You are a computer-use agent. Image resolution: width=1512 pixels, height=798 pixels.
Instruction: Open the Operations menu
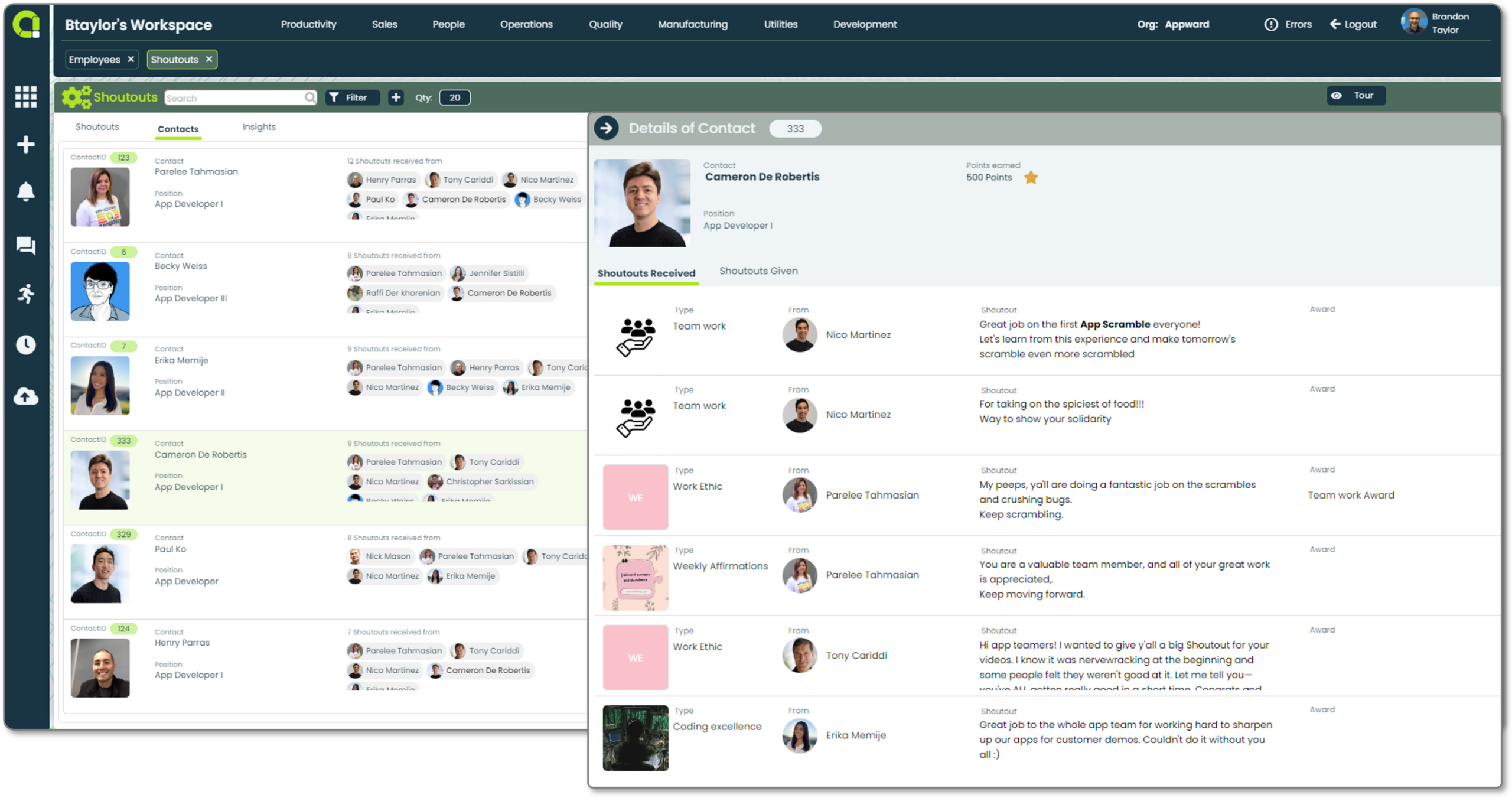pos(526,24)
